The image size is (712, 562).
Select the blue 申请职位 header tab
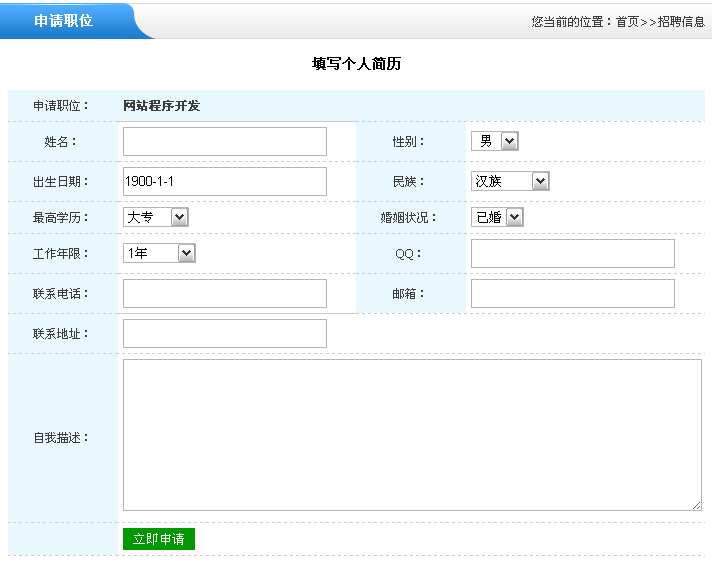coord(64,21)
